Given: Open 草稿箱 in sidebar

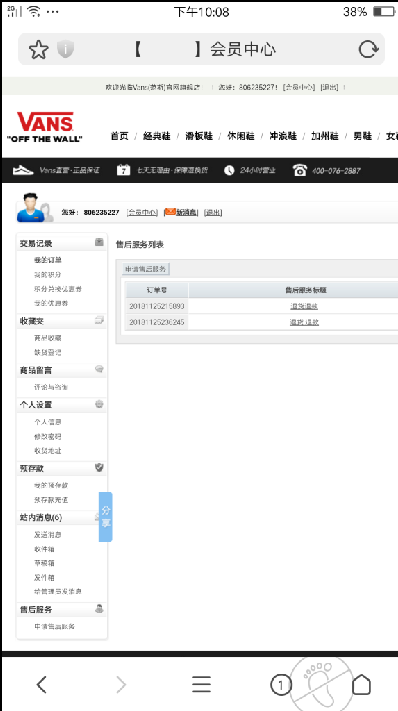Looking at the screenshot, I should point(44,563).
